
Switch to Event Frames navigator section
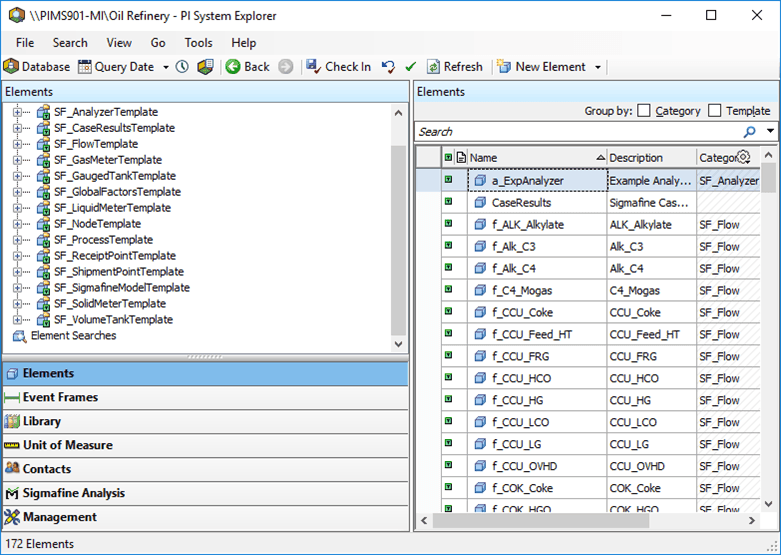click(x=205, y=397)
